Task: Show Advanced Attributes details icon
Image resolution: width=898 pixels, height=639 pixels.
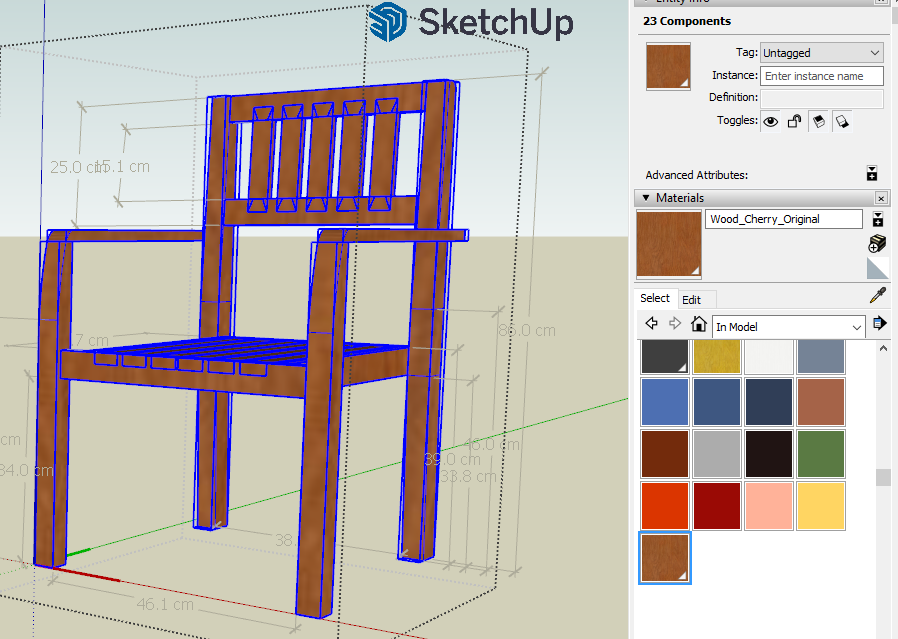Action: coord(872,173)
